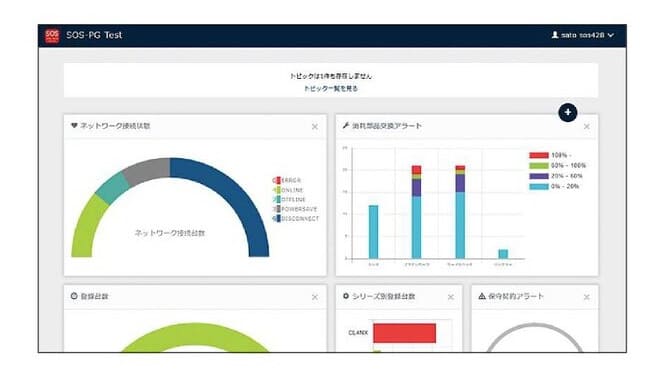Click the SOS-PG Test title

pos(94,35)
